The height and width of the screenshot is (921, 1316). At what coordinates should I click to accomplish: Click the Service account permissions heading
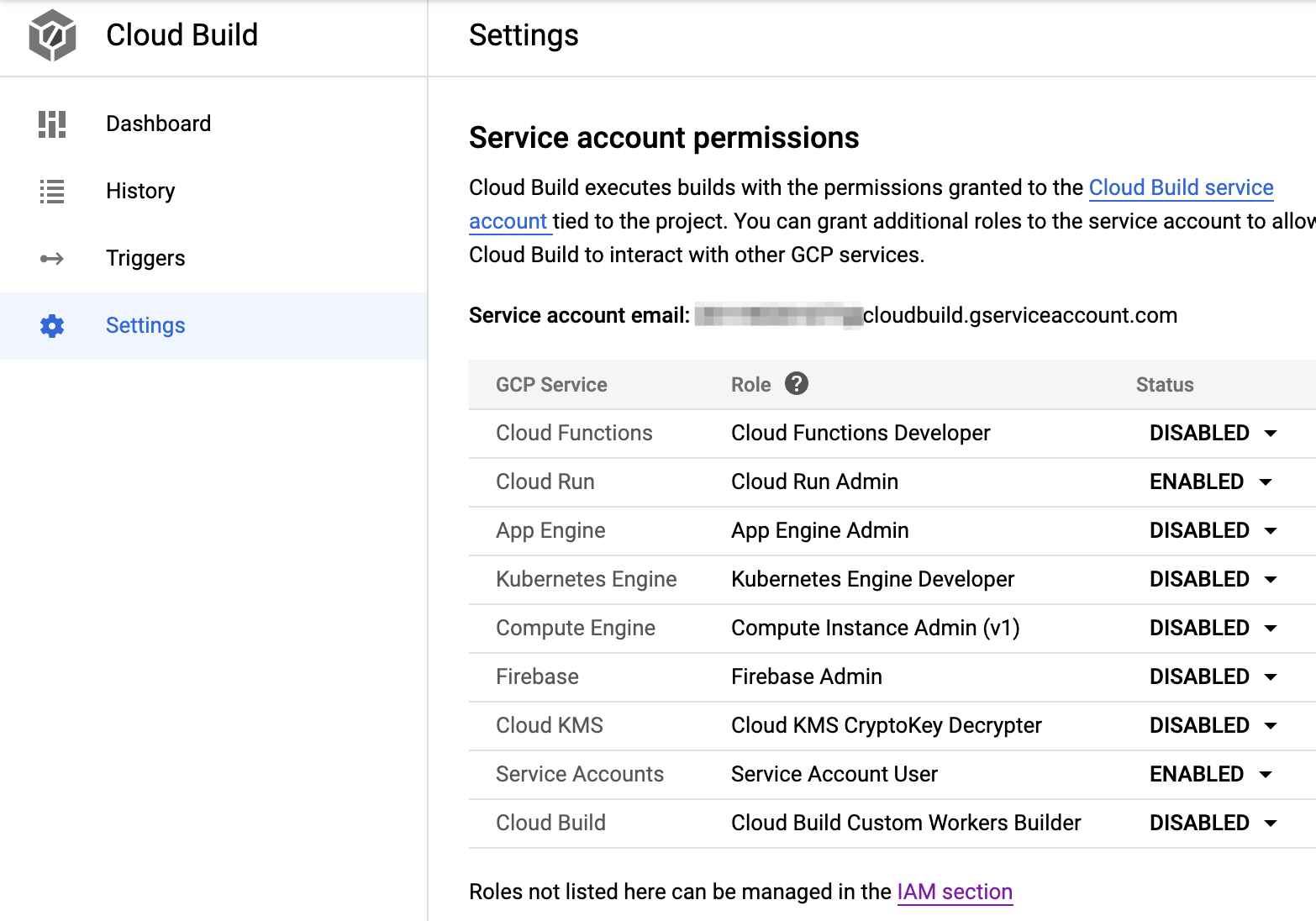[x=664, y=138]
